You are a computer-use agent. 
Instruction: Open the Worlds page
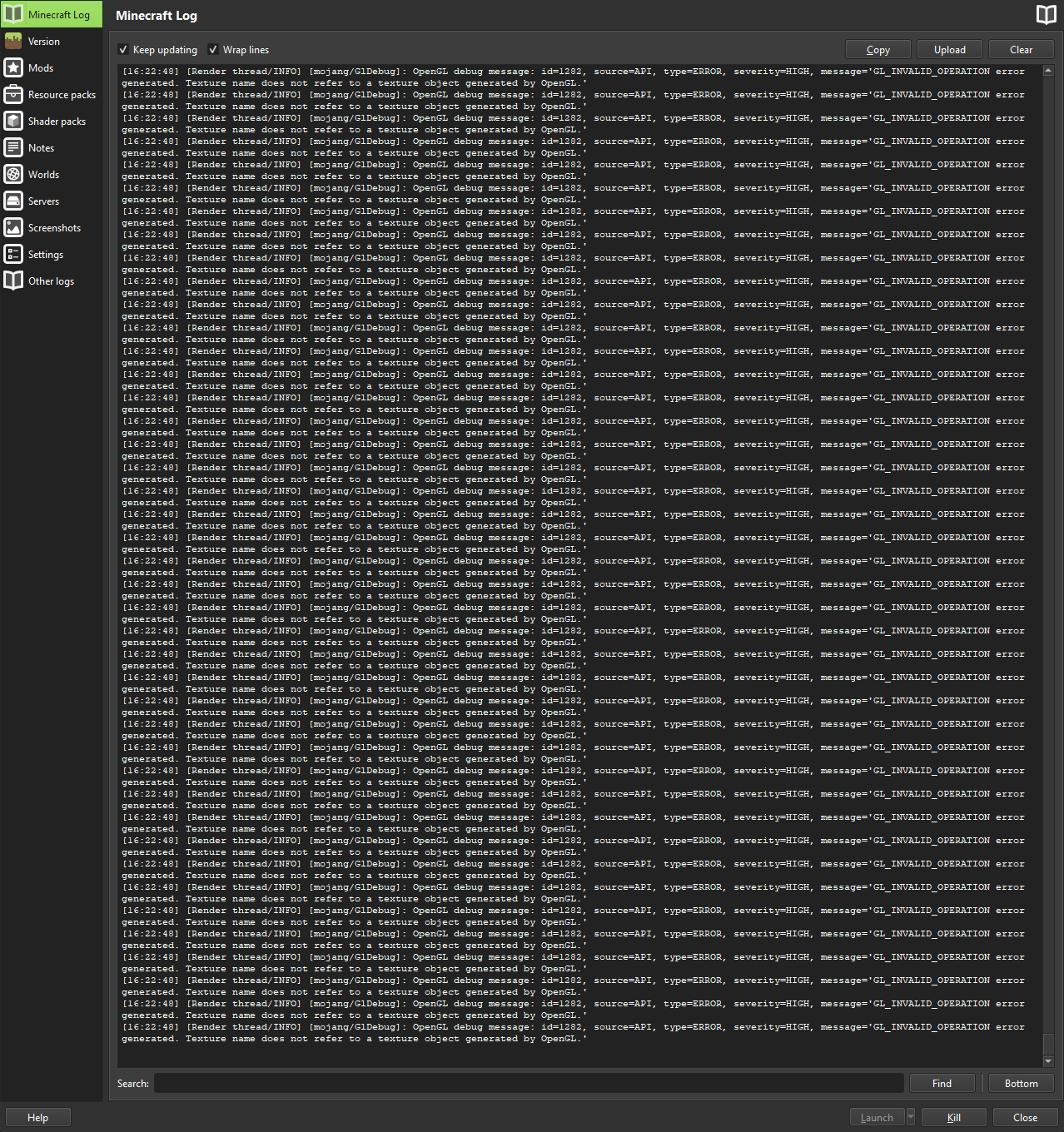[52, 174]
